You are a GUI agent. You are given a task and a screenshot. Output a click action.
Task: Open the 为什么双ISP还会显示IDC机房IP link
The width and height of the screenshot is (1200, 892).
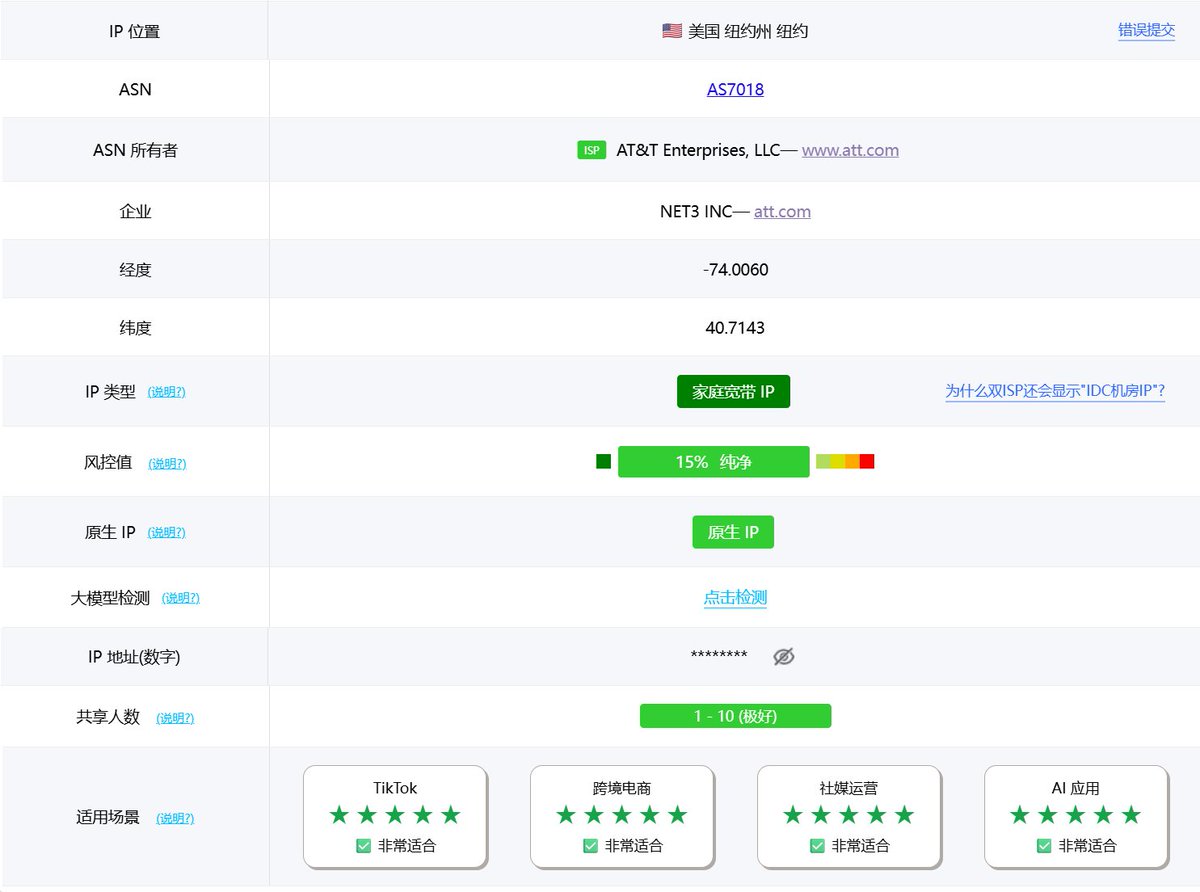coord(1055,391)
